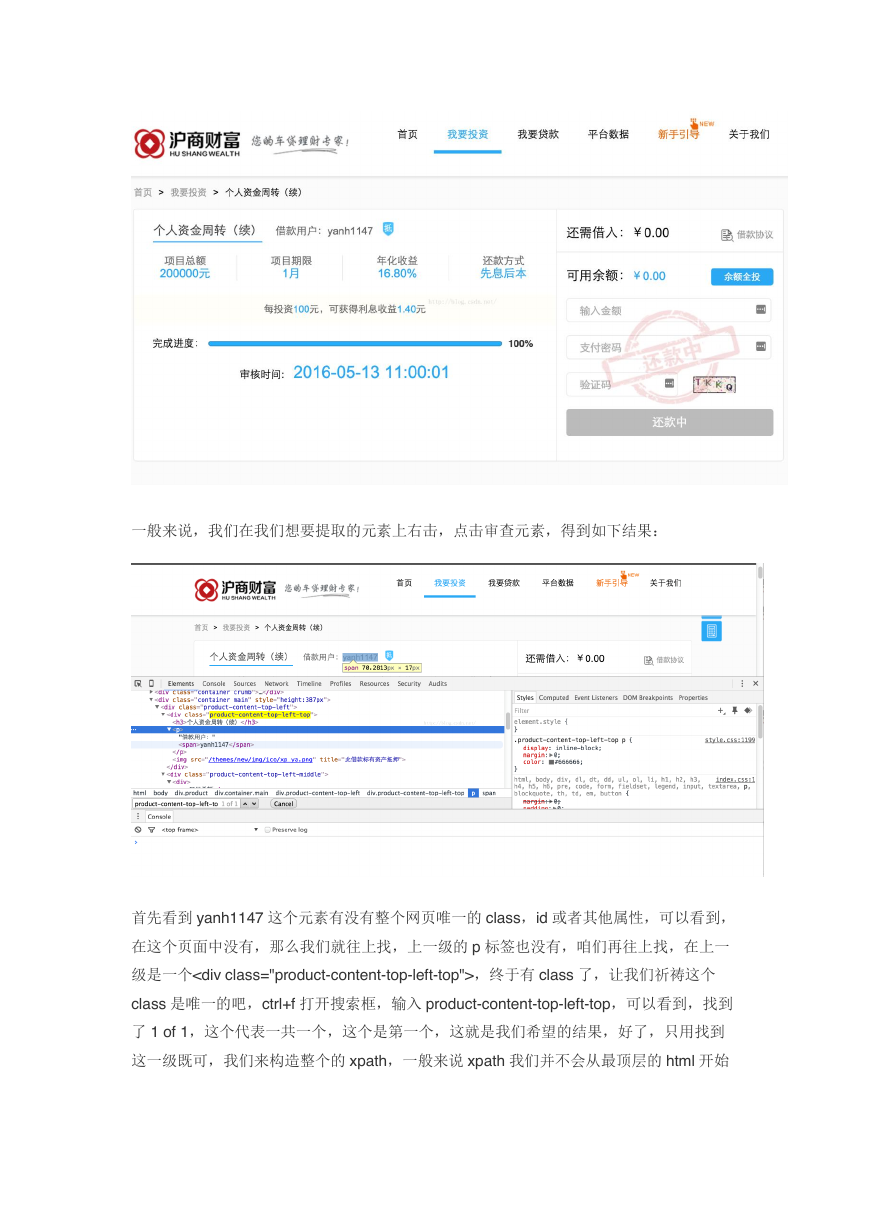Open the top frame context dropdown
The image size is (869, 1228).
209,830
